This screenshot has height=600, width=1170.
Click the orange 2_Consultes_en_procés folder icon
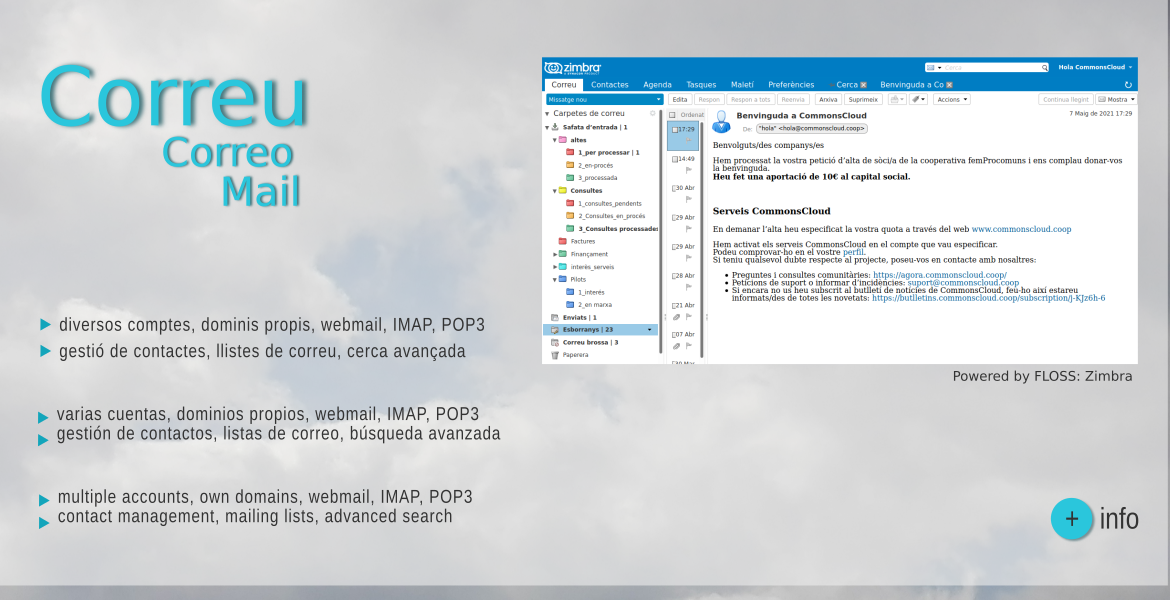(570, 216)
